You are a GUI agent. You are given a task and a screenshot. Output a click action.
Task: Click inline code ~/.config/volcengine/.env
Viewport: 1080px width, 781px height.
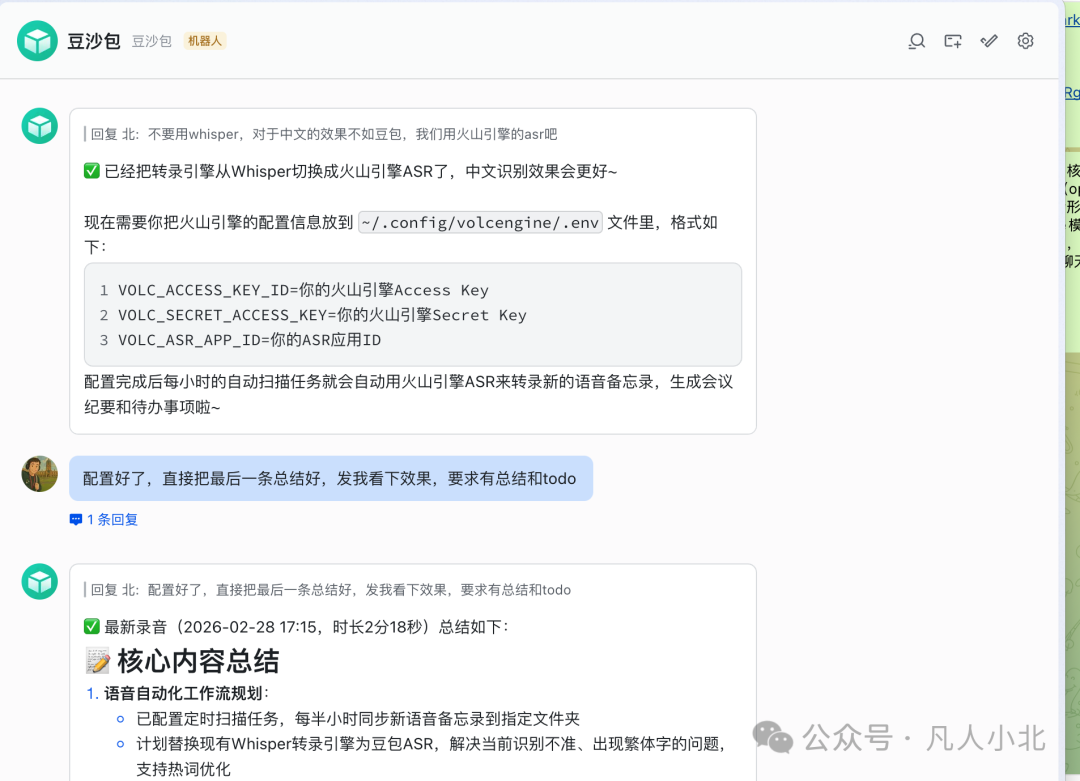[480, 222]
